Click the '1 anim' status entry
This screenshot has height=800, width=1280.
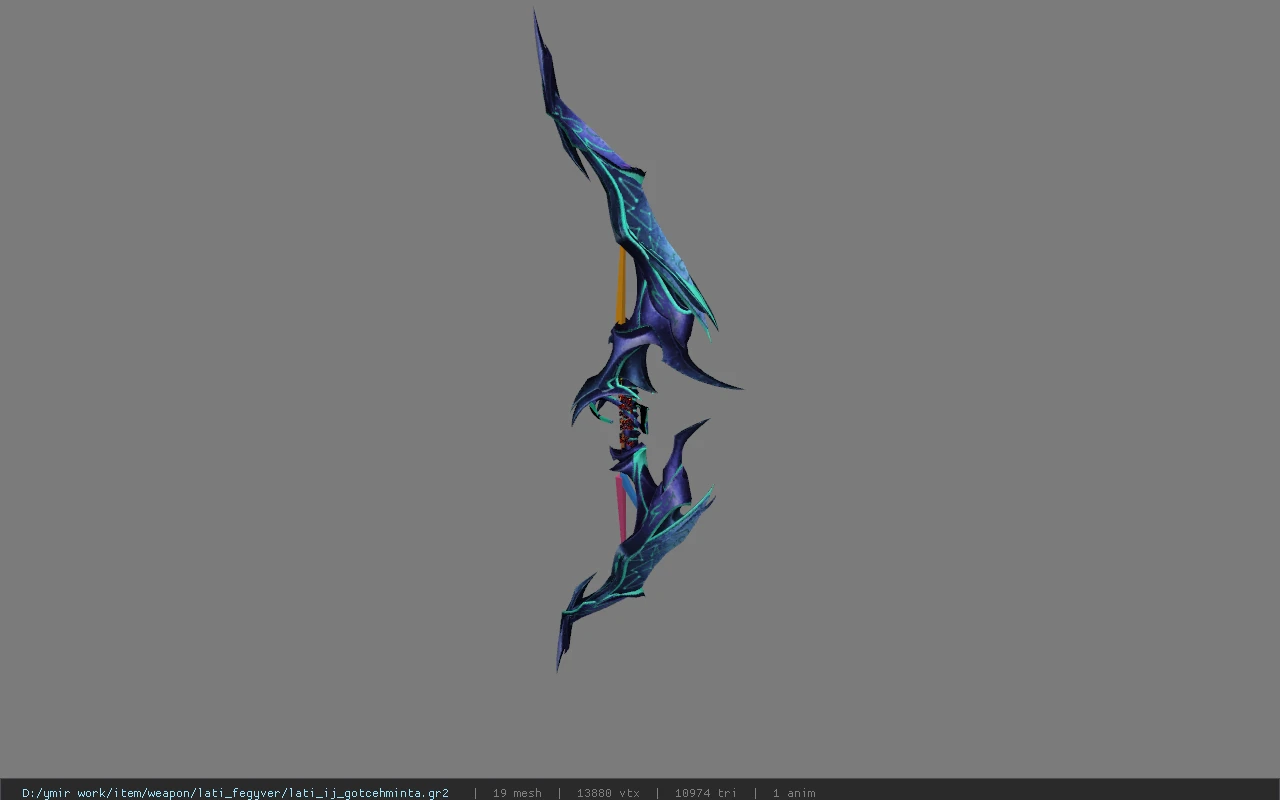coord(794,793)
